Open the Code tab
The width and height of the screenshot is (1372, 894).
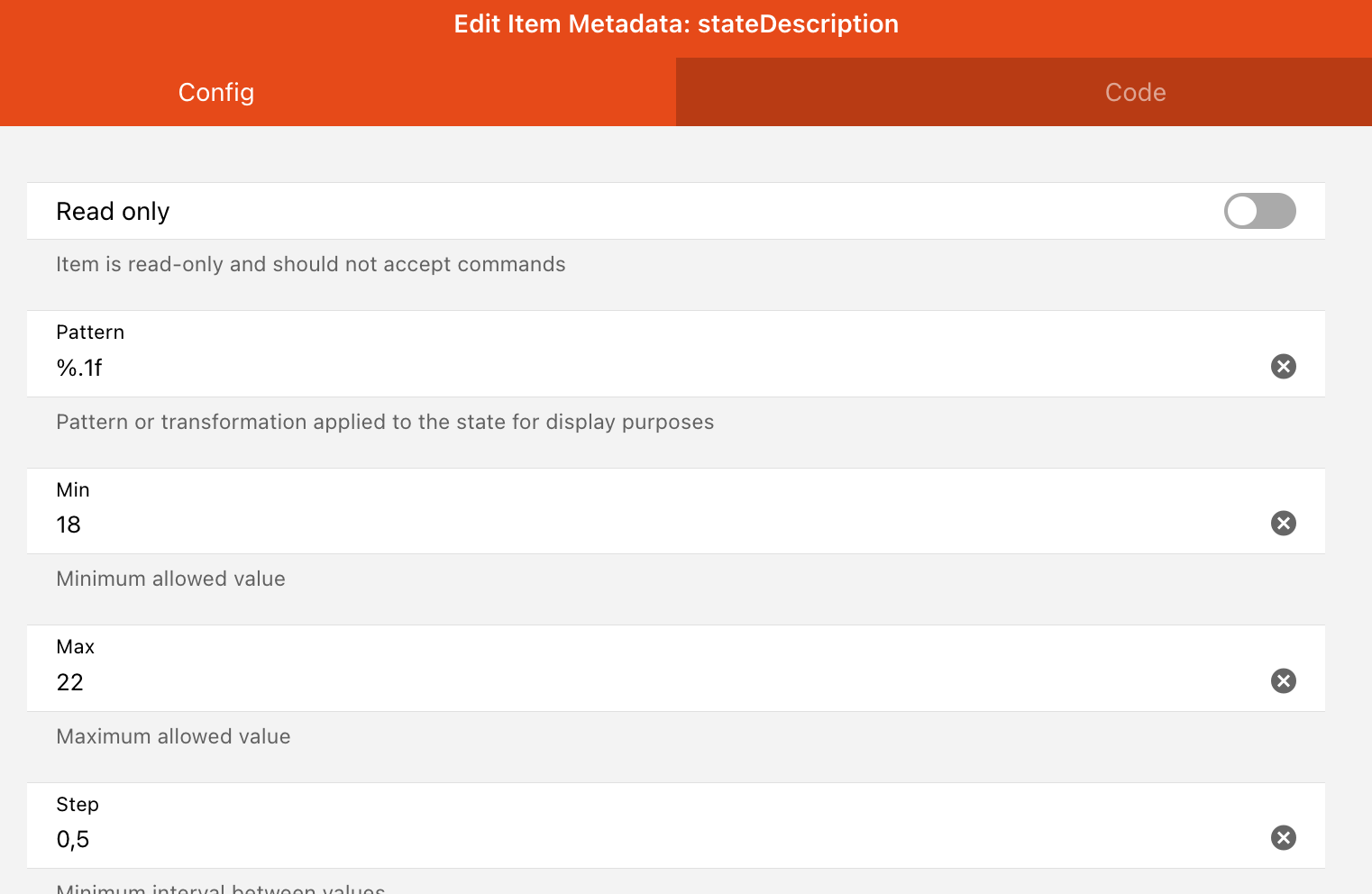click(1135, 92)
